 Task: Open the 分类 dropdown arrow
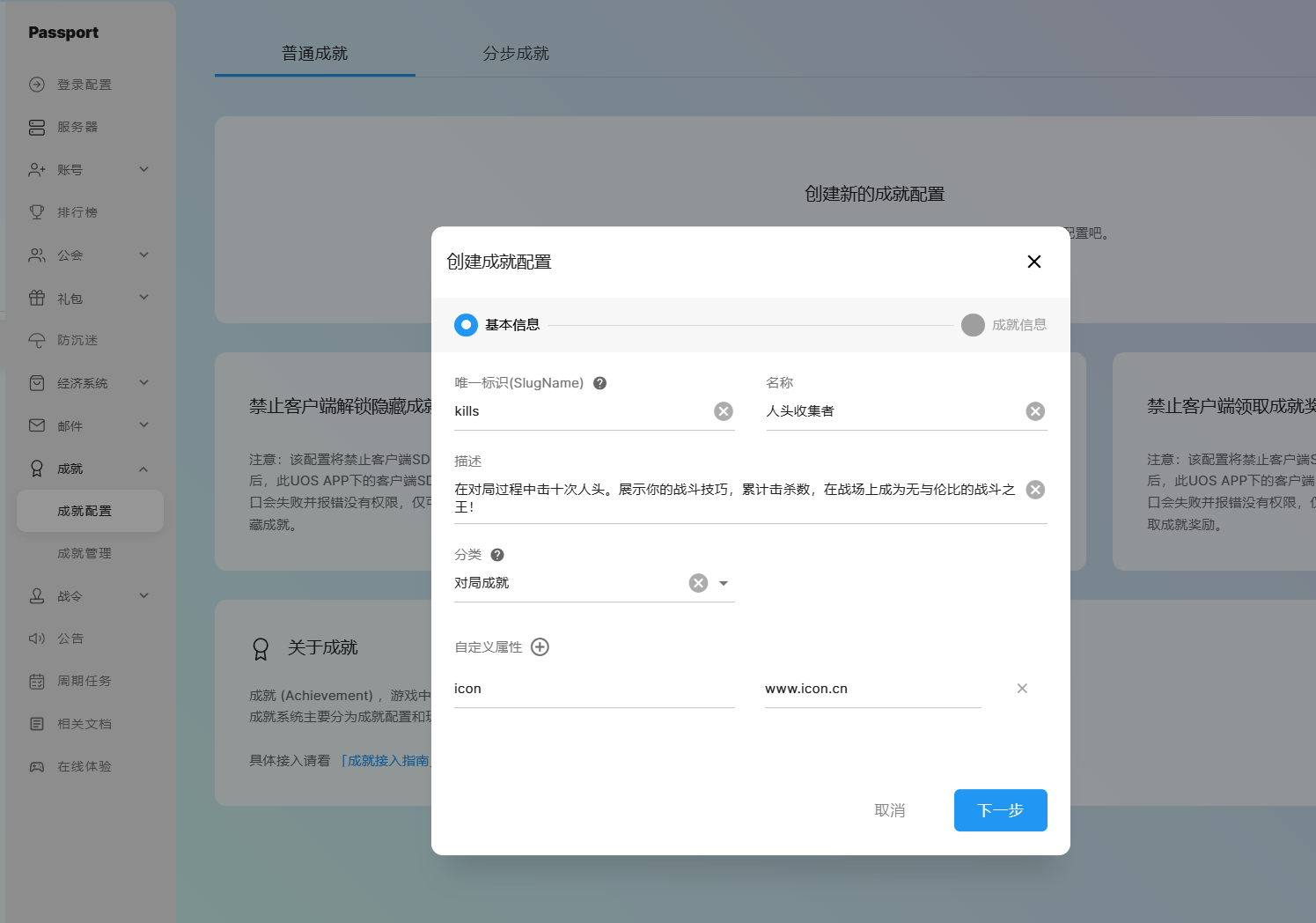pyautogui.click(x=724, y=583)
